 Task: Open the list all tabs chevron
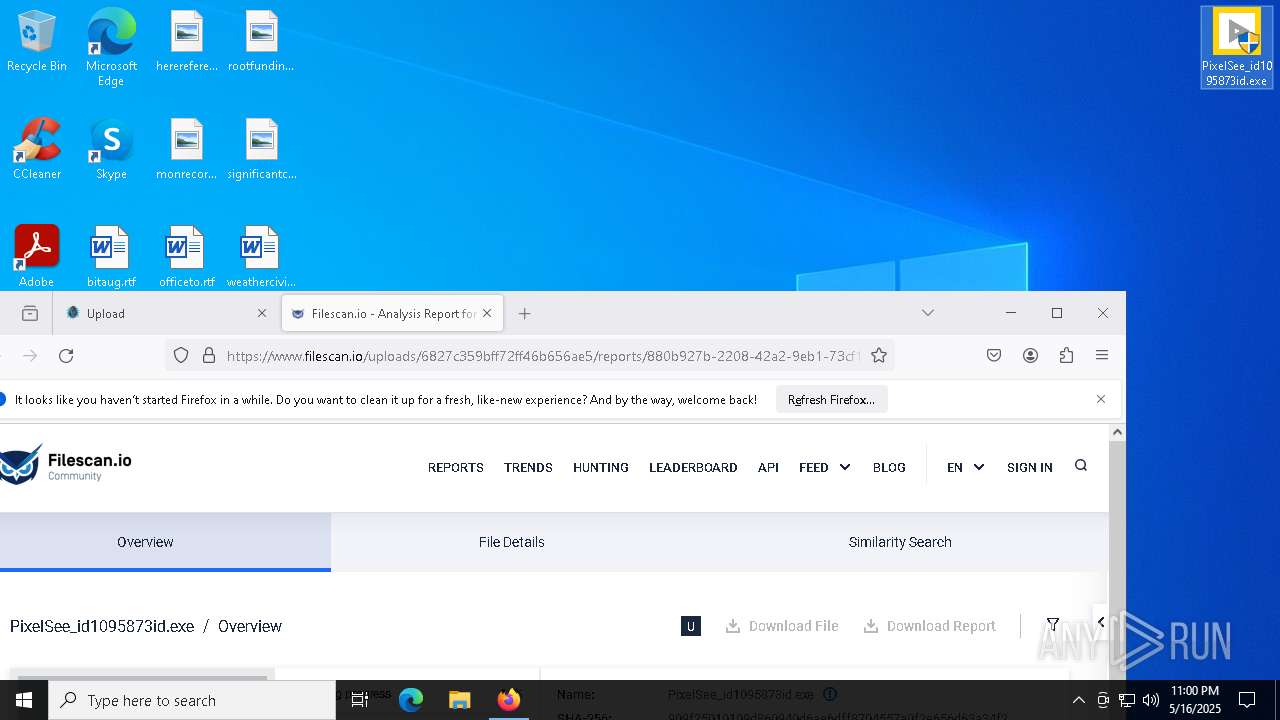[x=928, y=313]
